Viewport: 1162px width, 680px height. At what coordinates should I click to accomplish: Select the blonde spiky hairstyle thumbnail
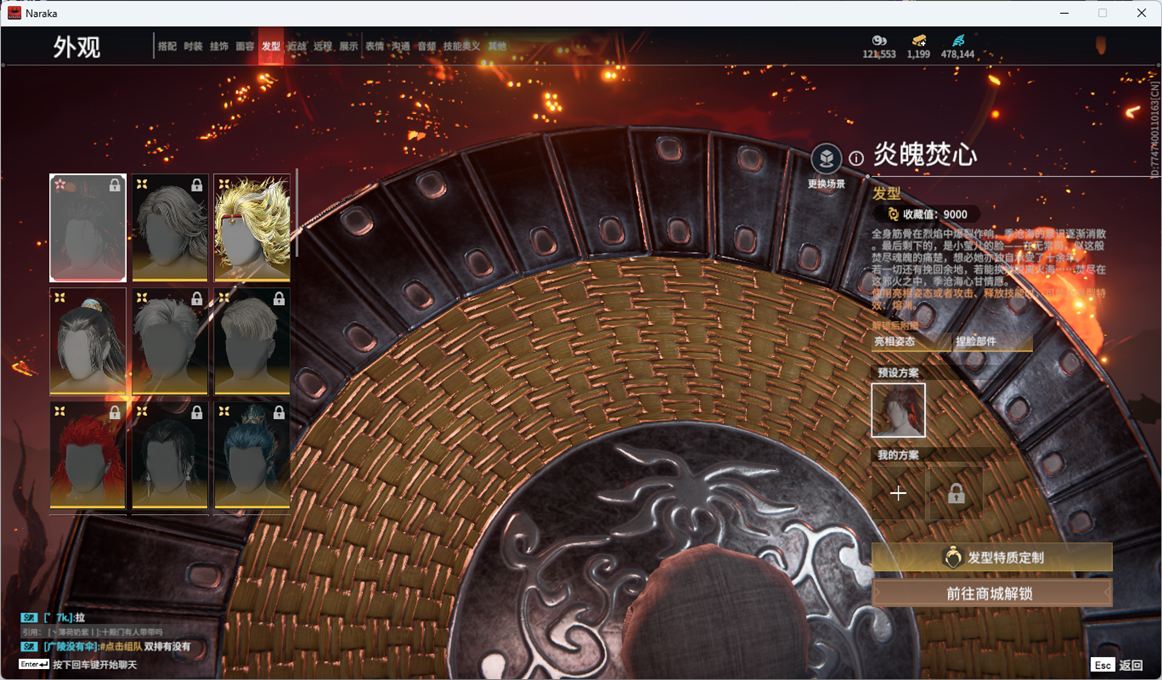[252, 227]
